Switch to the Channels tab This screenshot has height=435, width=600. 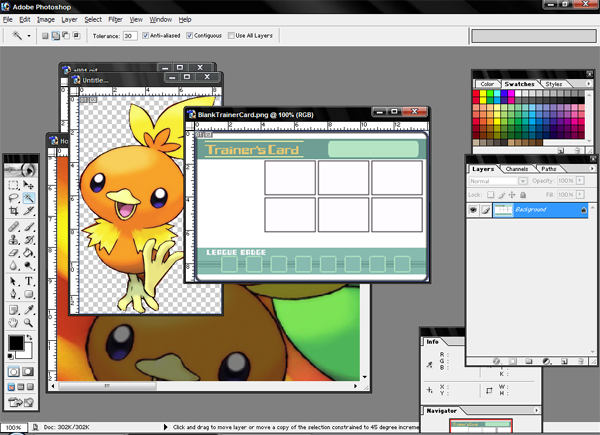coord(517,169)
